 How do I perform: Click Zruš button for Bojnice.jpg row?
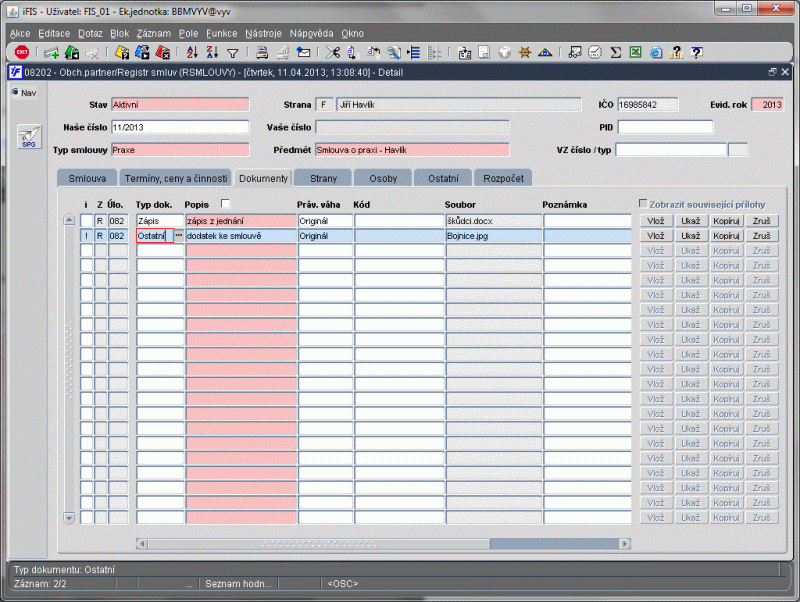coord(759,235)
